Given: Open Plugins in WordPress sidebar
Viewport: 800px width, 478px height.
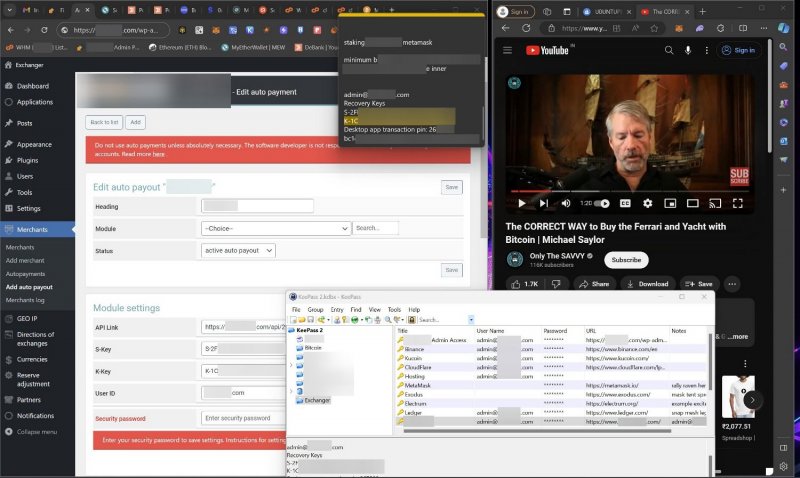Looking at the screenshot, I should click(x=28, y=160).
